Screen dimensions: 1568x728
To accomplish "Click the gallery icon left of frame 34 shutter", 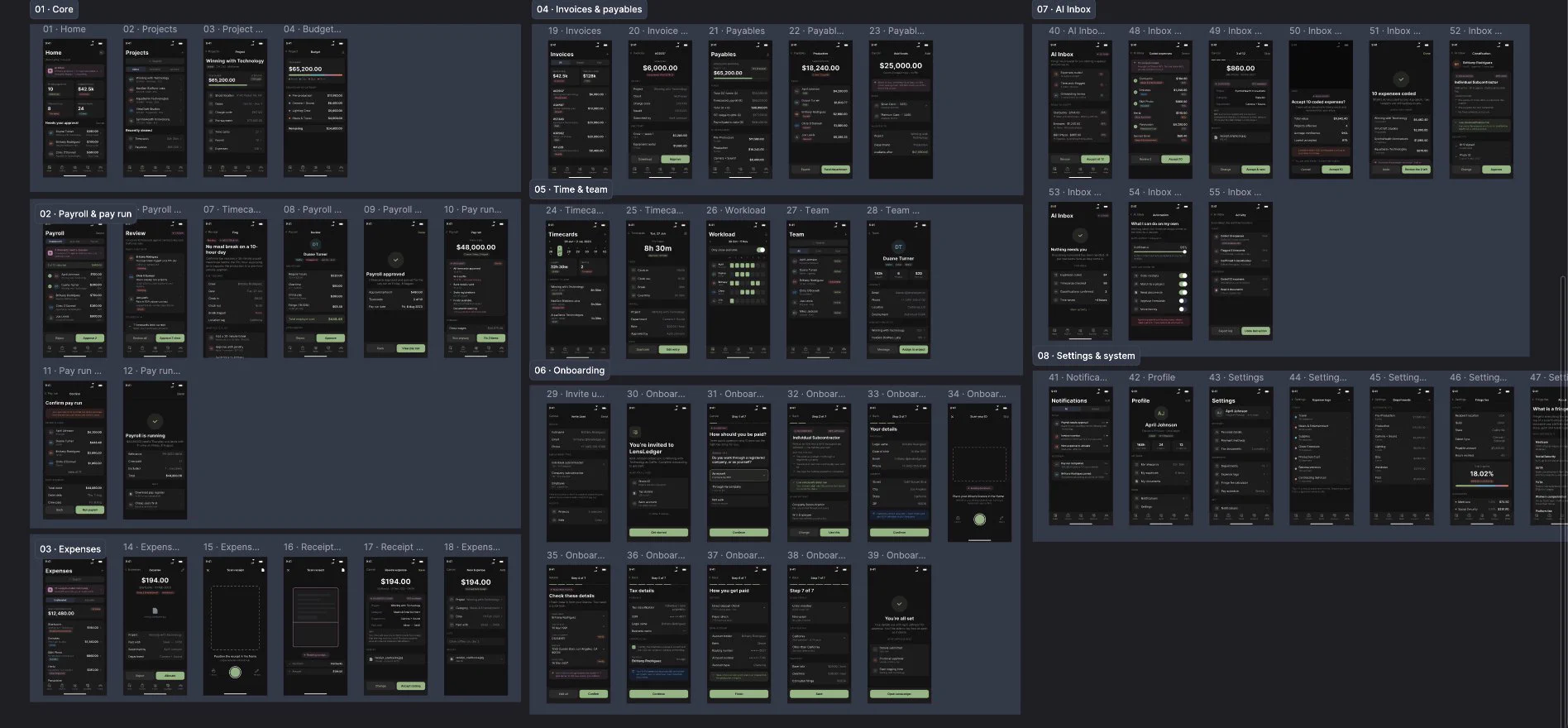I will [x=958, y=520].
